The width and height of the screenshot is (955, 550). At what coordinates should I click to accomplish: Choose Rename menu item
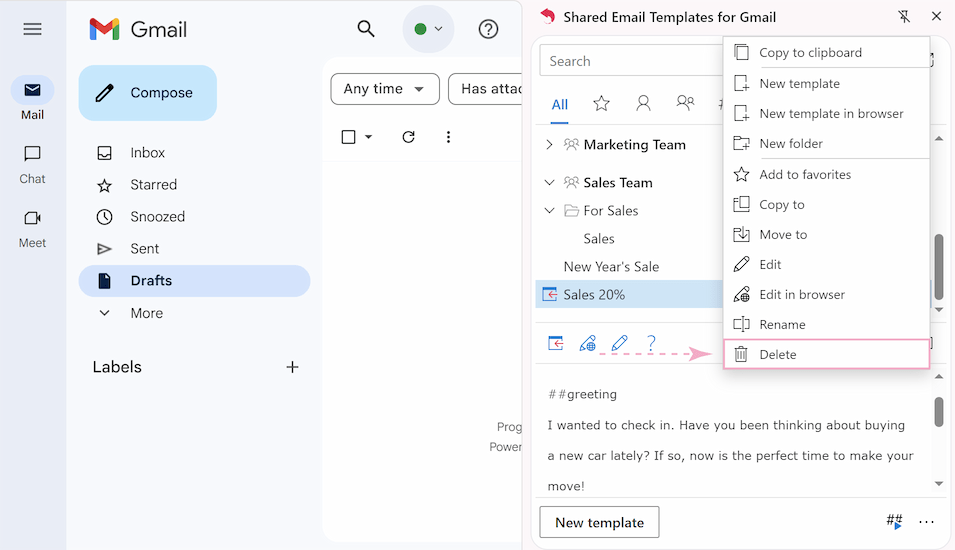826,325
